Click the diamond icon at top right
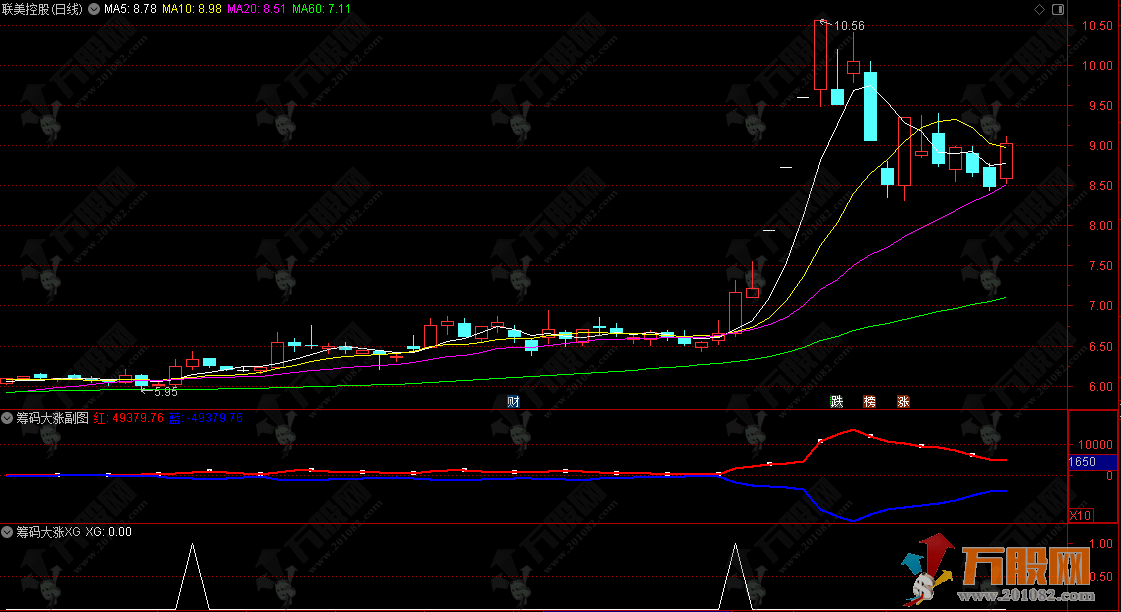 click(1039, 9)
